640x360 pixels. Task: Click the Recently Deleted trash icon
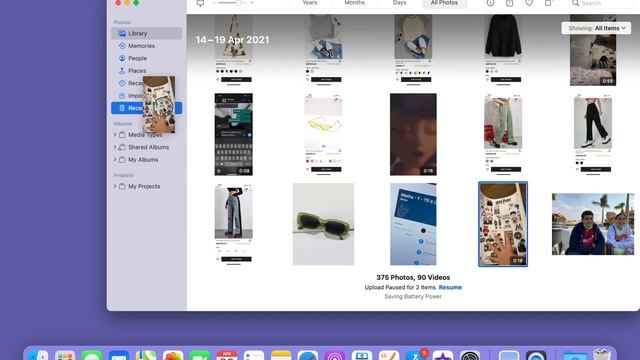click(122, 108)
